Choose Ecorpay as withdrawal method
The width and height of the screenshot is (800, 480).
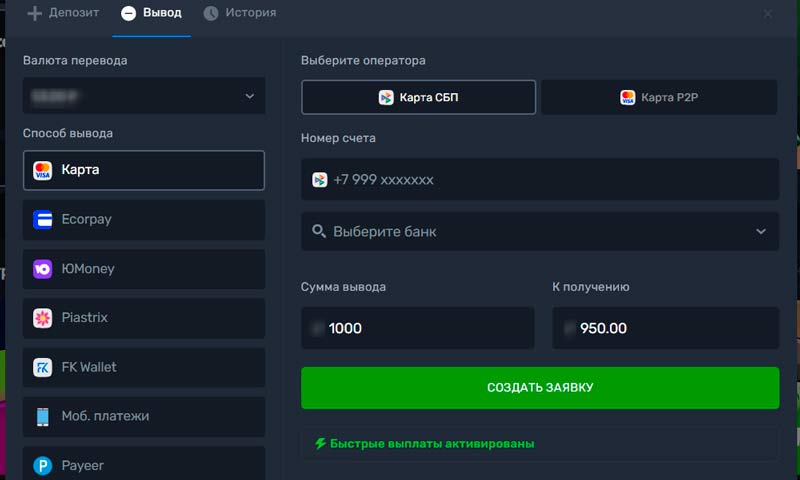click(143, 220)
